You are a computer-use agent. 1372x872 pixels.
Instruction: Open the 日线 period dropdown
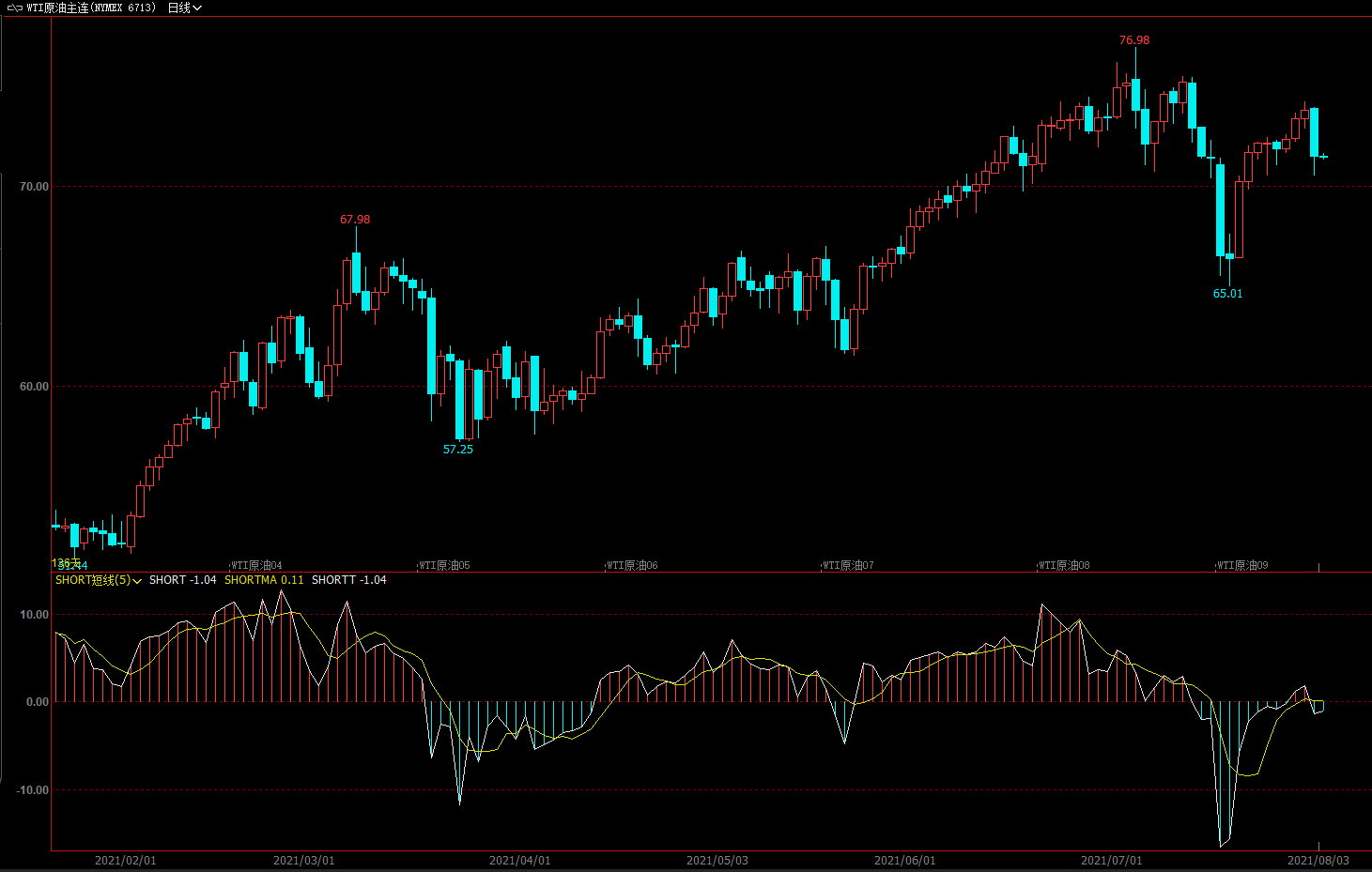[x=184, y=8]
